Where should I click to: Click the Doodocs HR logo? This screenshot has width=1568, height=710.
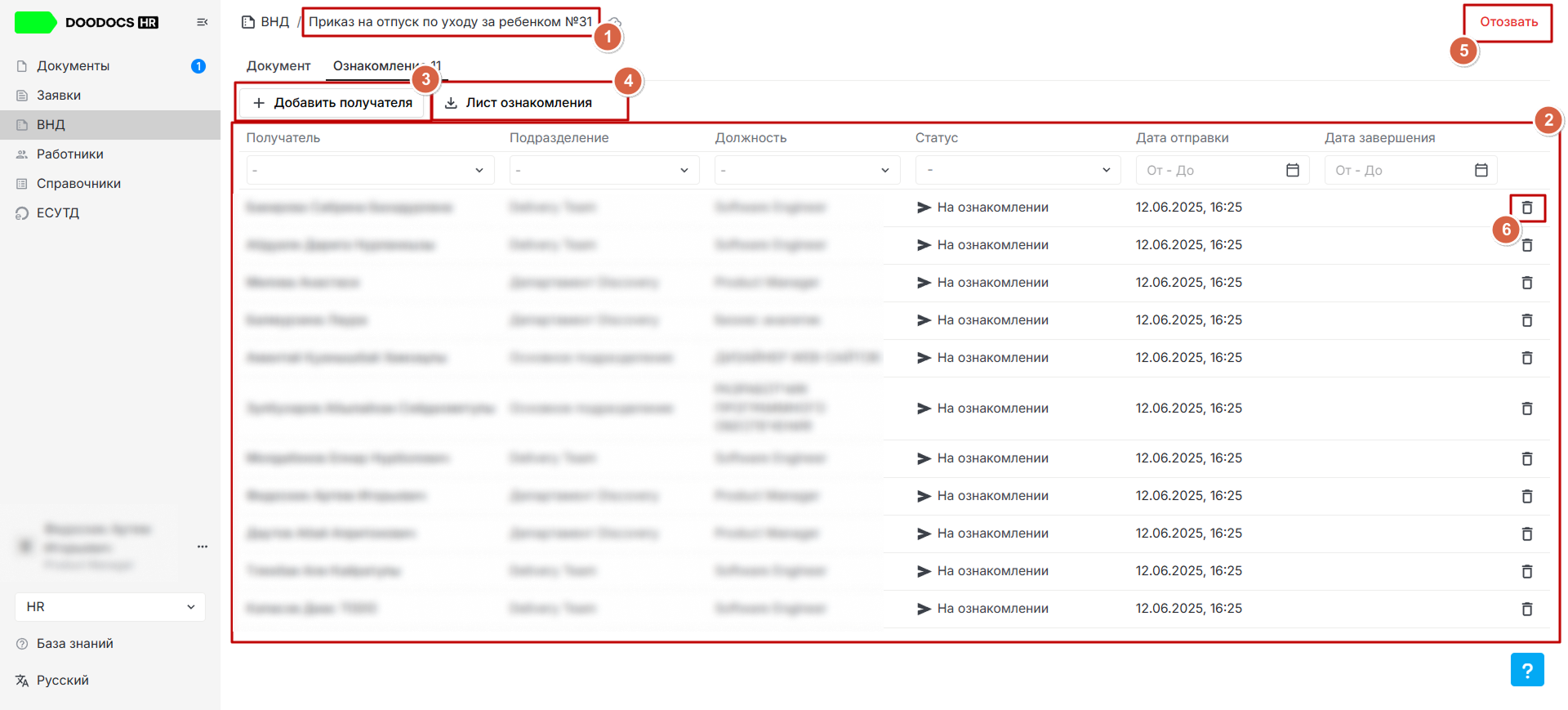pyautogui.click(x=87, y=22)
